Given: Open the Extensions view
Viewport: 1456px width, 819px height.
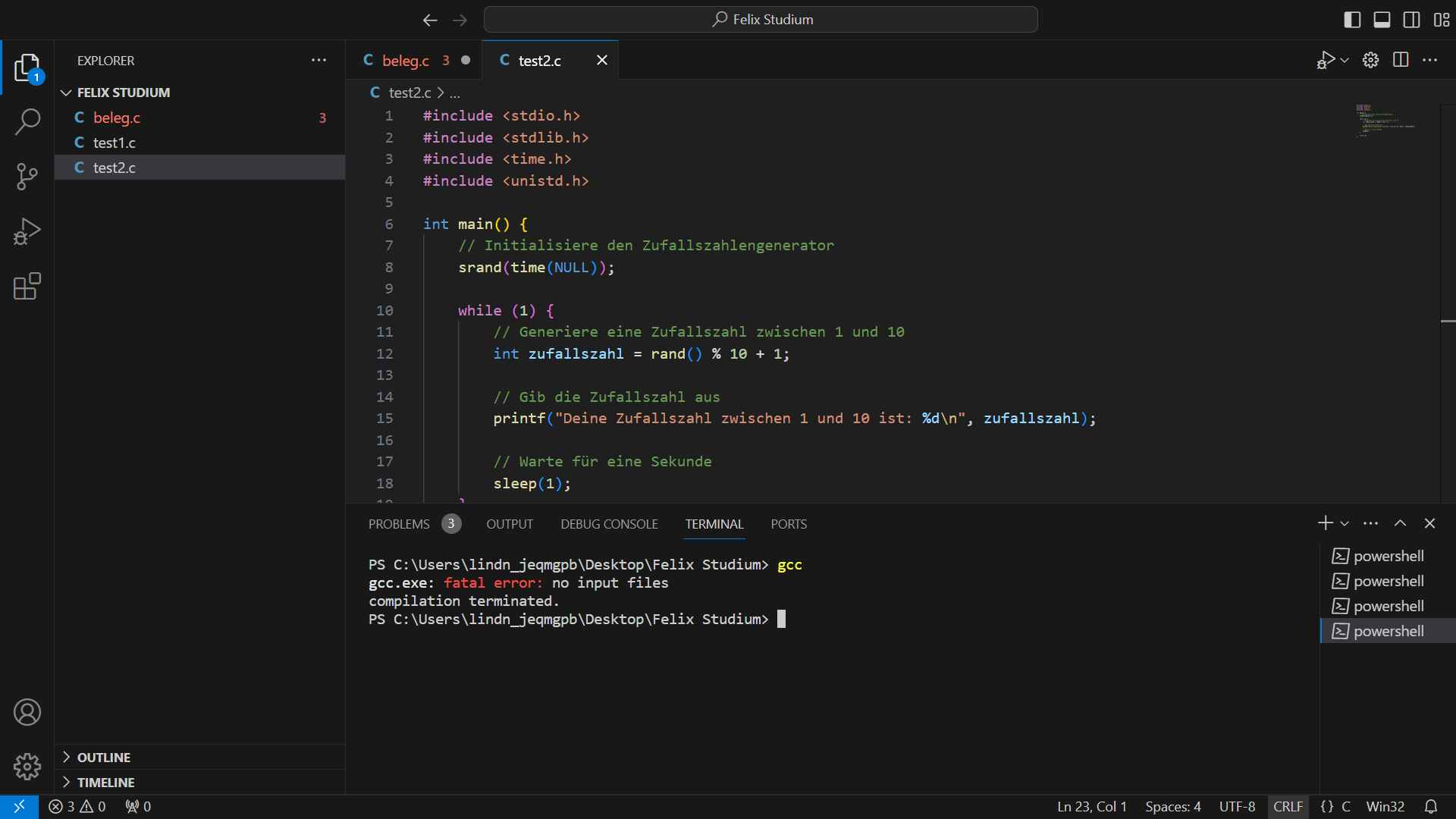Looking at the screenshot, I should click(x=27, y=287).
